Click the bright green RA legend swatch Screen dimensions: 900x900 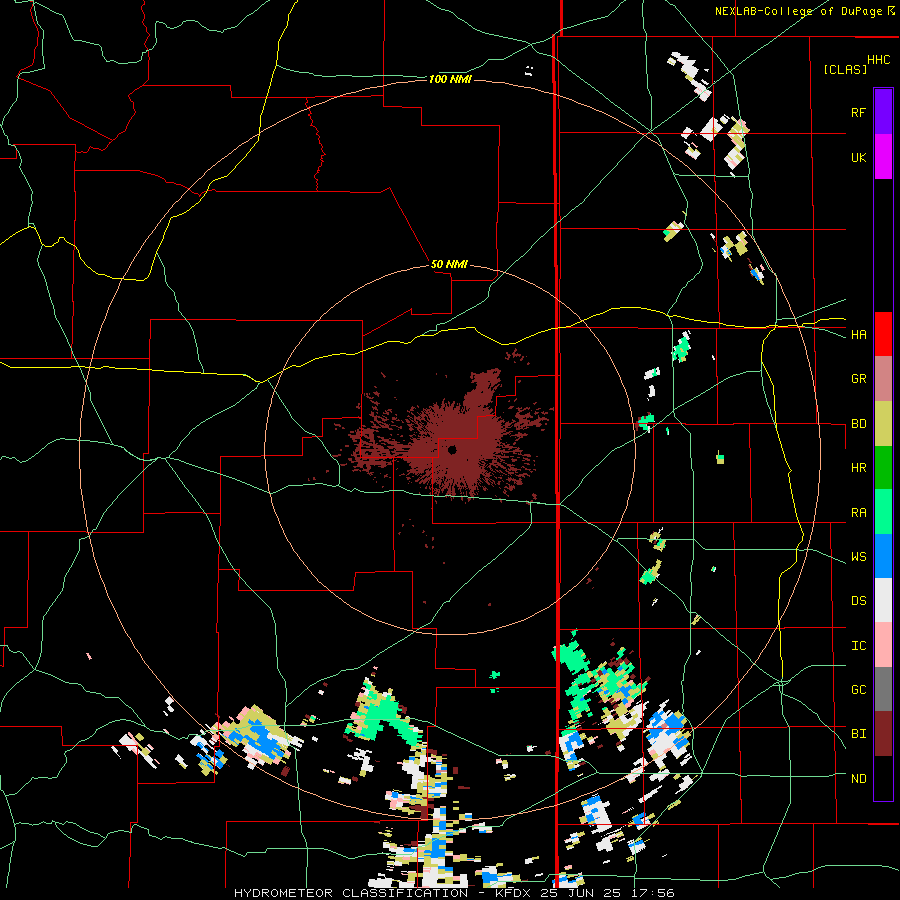click(883, 512)
